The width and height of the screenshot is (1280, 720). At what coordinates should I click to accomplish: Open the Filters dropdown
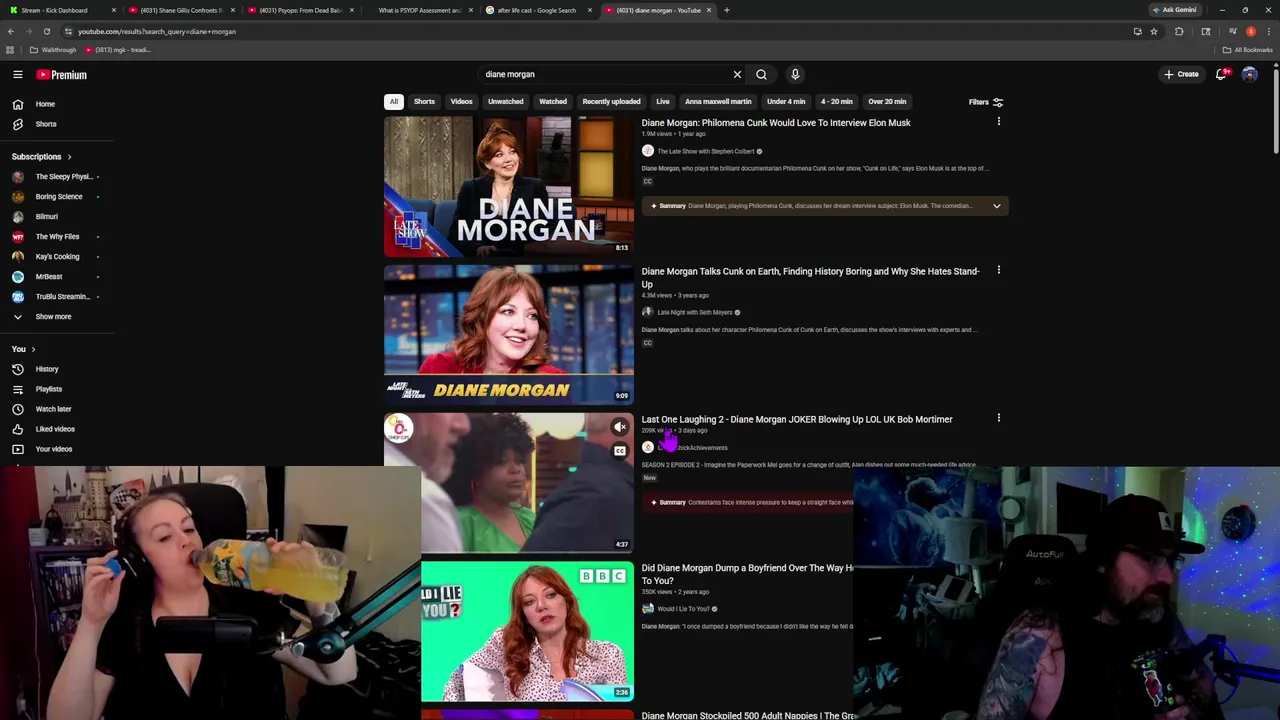(x=986, y=102)
